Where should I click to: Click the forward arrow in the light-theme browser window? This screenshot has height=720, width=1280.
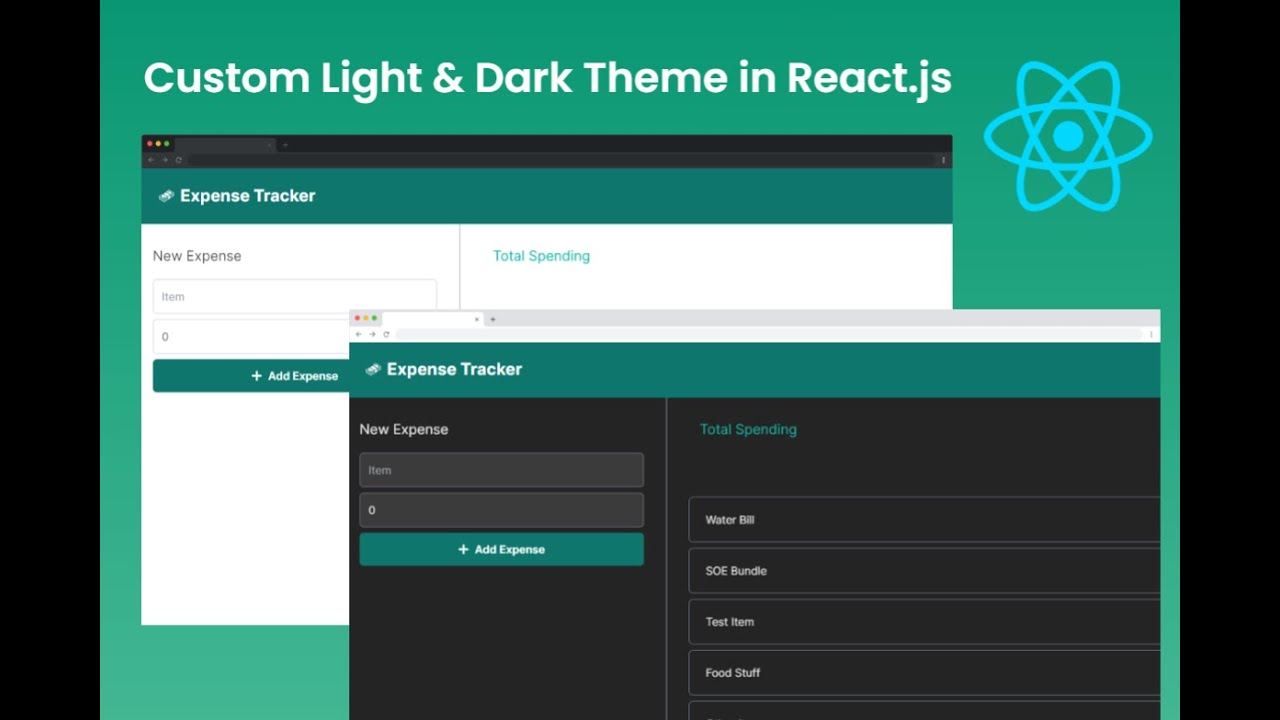165,160
